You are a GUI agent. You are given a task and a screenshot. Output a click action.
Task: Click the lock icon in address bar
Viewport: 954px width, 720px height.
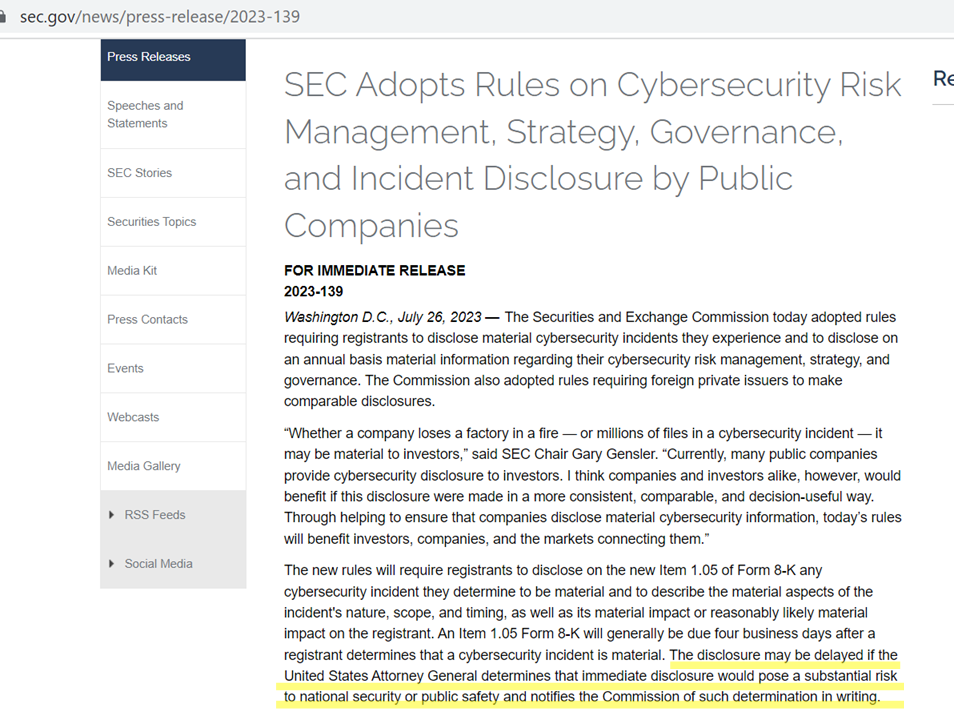point(4,17)
